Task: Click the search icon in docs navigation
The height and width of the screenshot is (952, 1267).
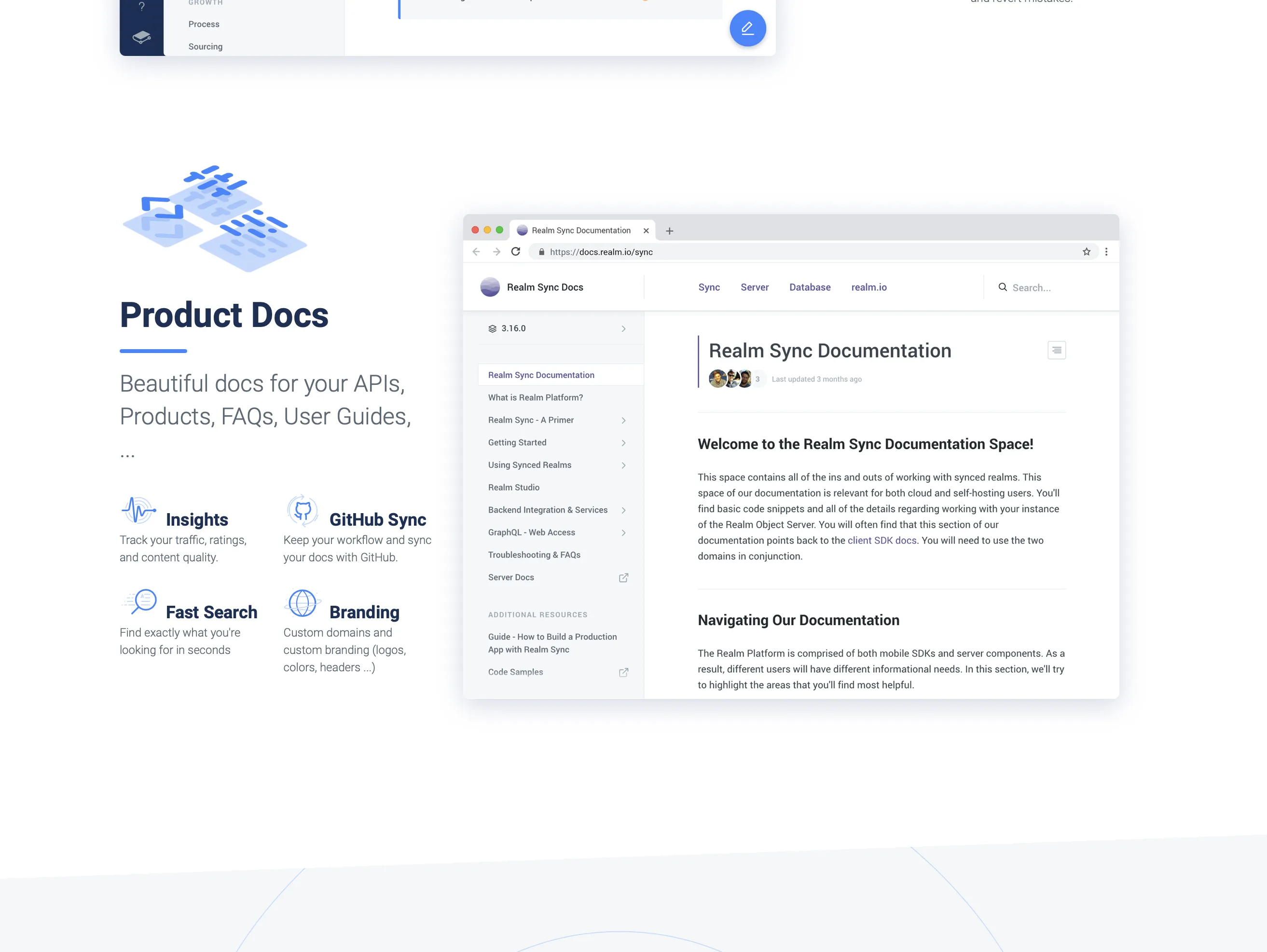Action: pos(1002,287)
